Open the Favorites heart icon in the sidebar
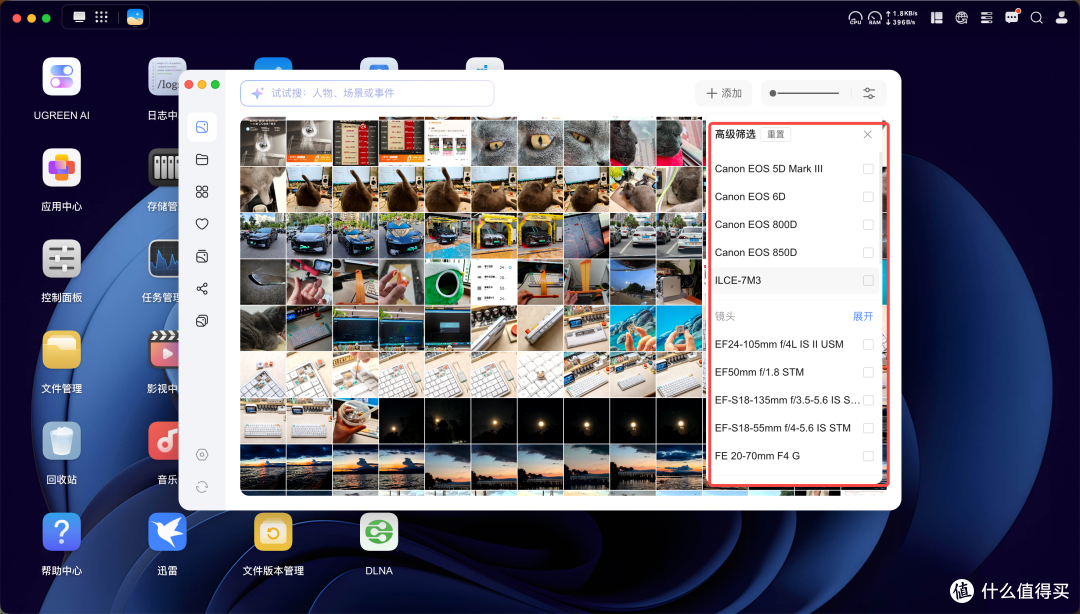 pos(202,224)
